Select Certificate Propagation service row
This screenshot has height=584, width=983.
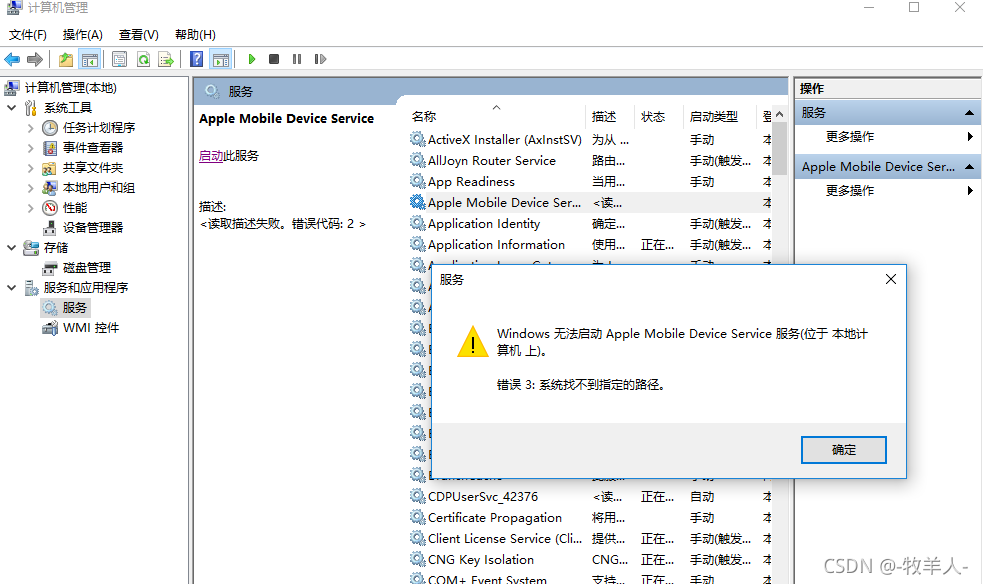(x=590, y=518)
